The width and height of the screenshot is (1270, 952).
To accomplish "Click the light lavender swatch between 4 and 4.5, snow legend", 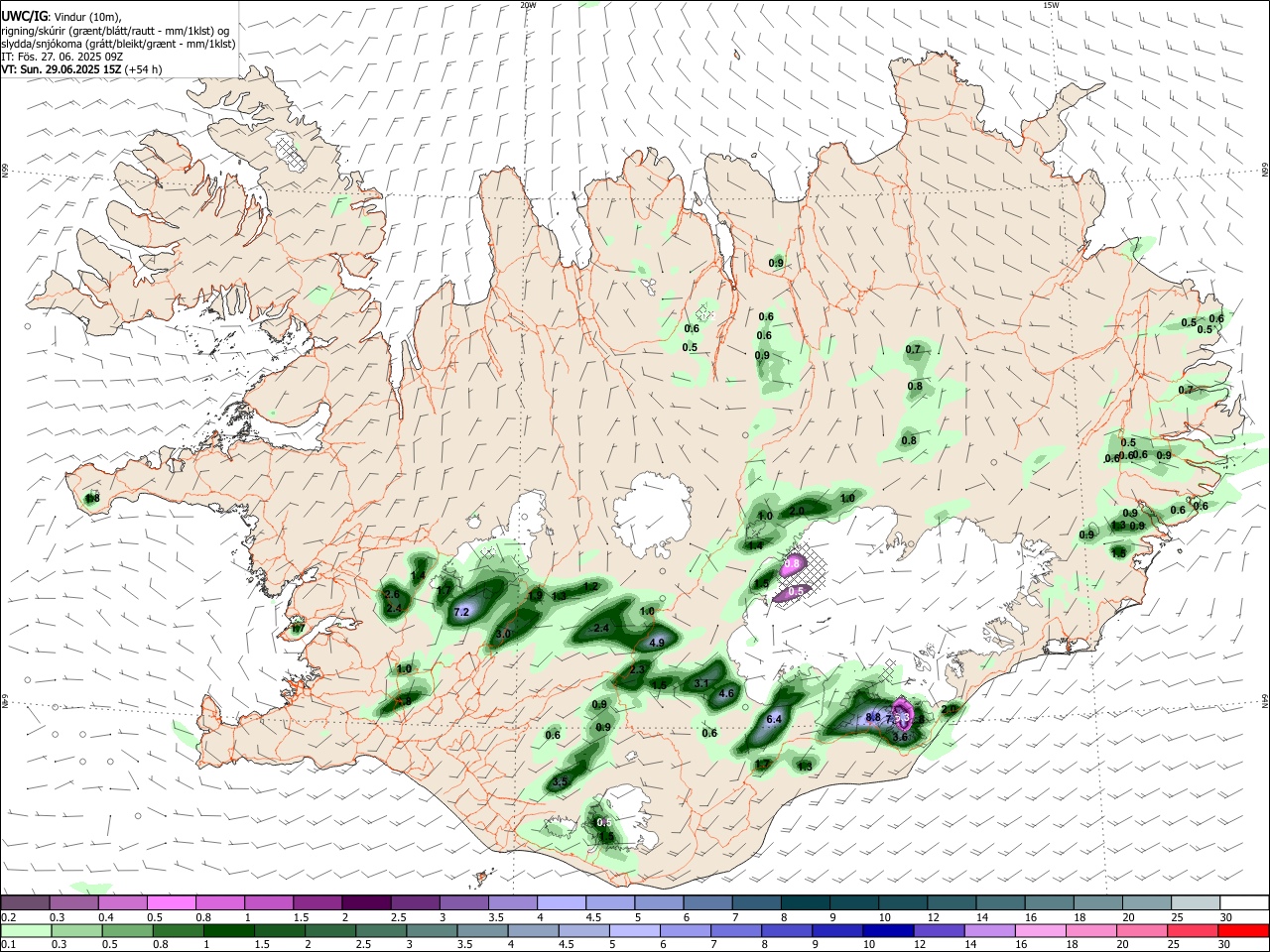I will (x=561, y=902).
